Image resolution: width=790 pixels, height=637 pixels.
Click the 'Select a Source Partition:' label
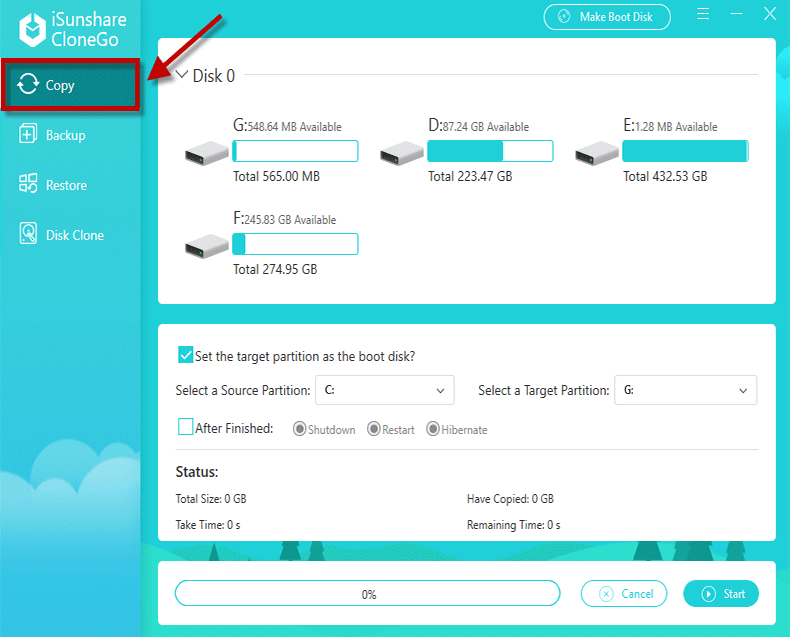243,391
